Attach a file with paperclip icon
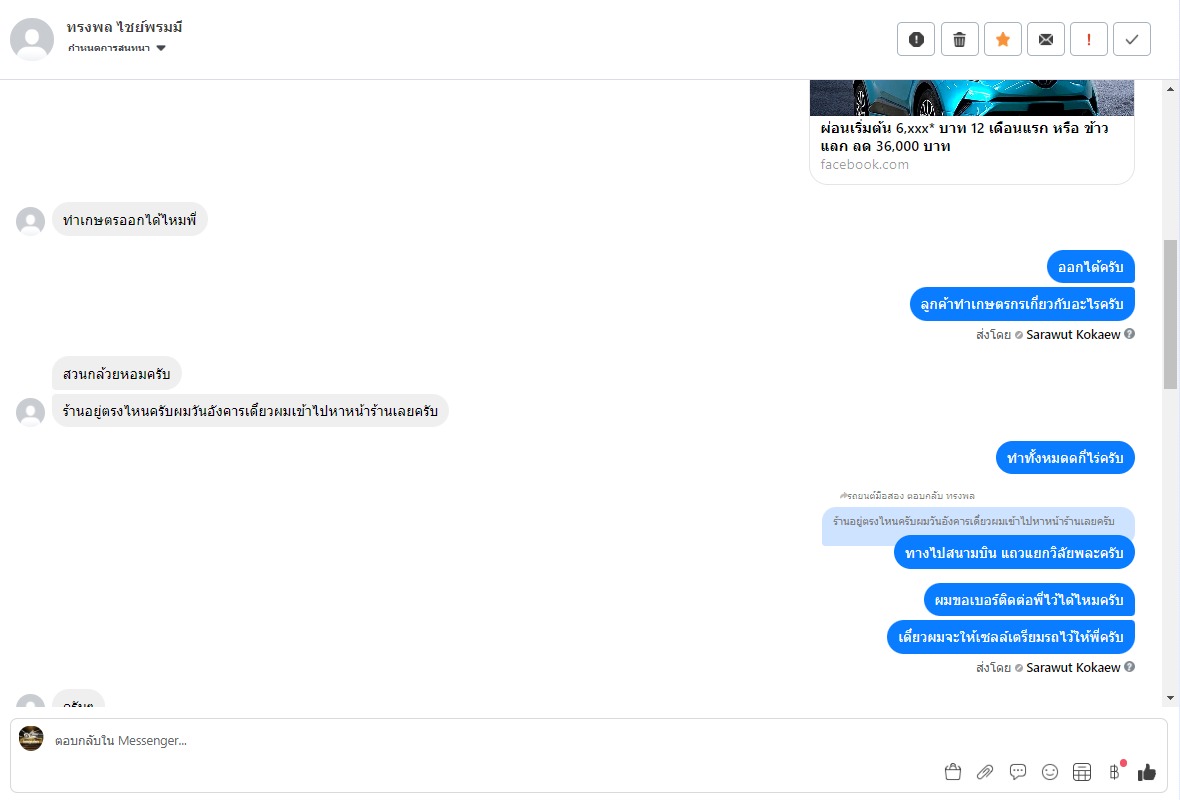 (x=985, y=771)
